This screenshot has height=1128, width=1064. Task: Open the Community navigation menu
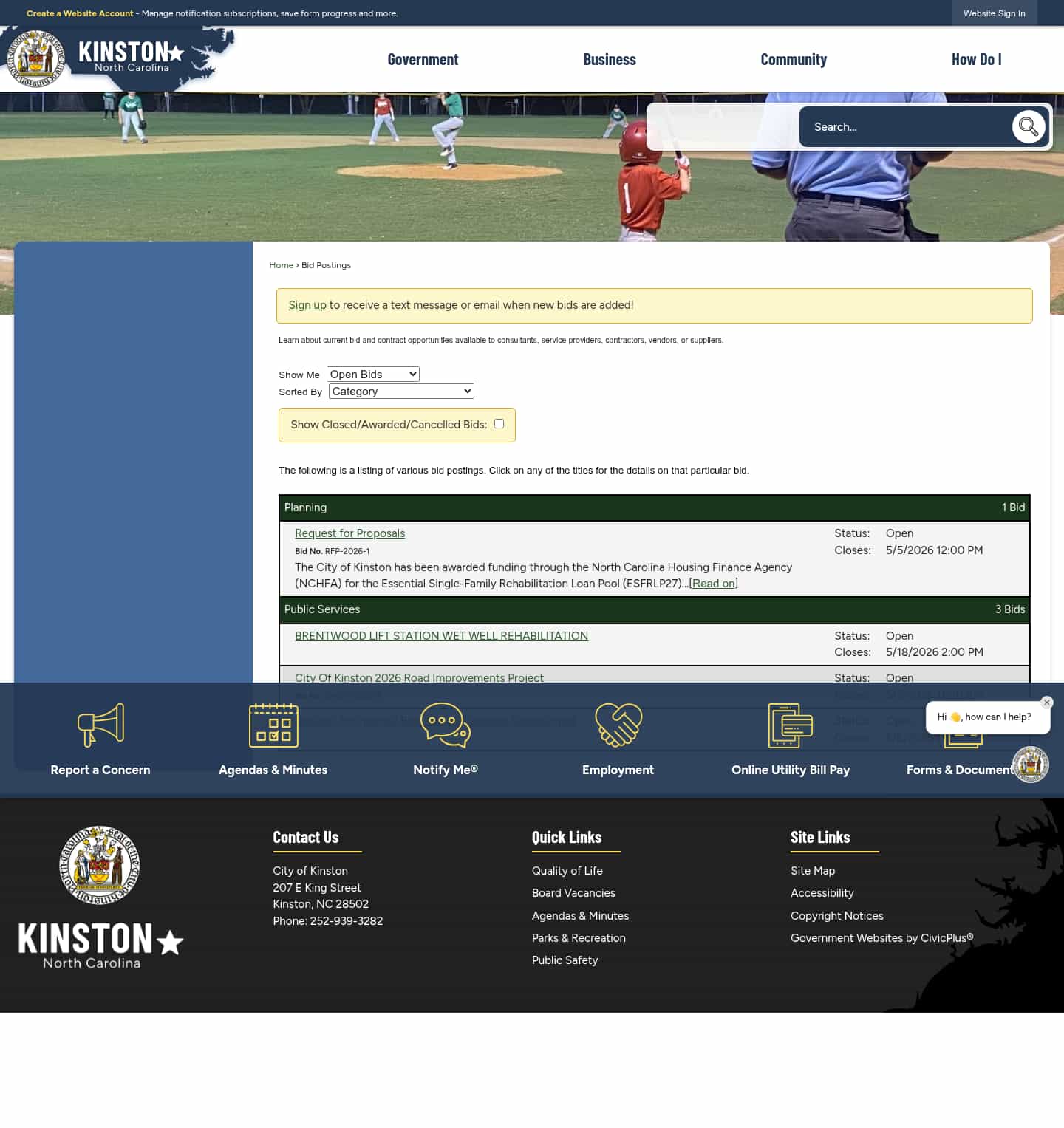[x=794, y=59]
